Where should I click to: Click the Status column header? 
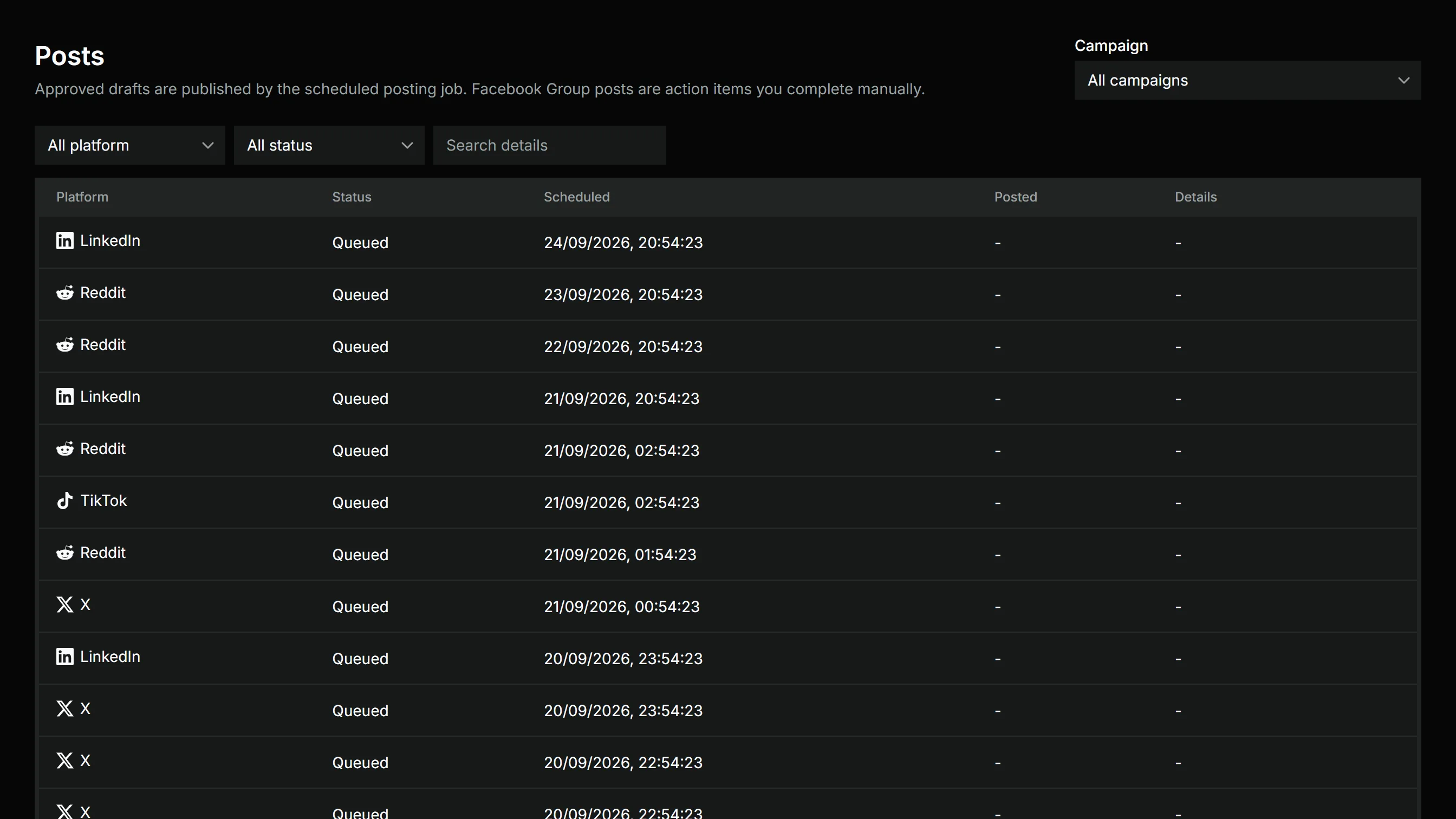point(352,197)
